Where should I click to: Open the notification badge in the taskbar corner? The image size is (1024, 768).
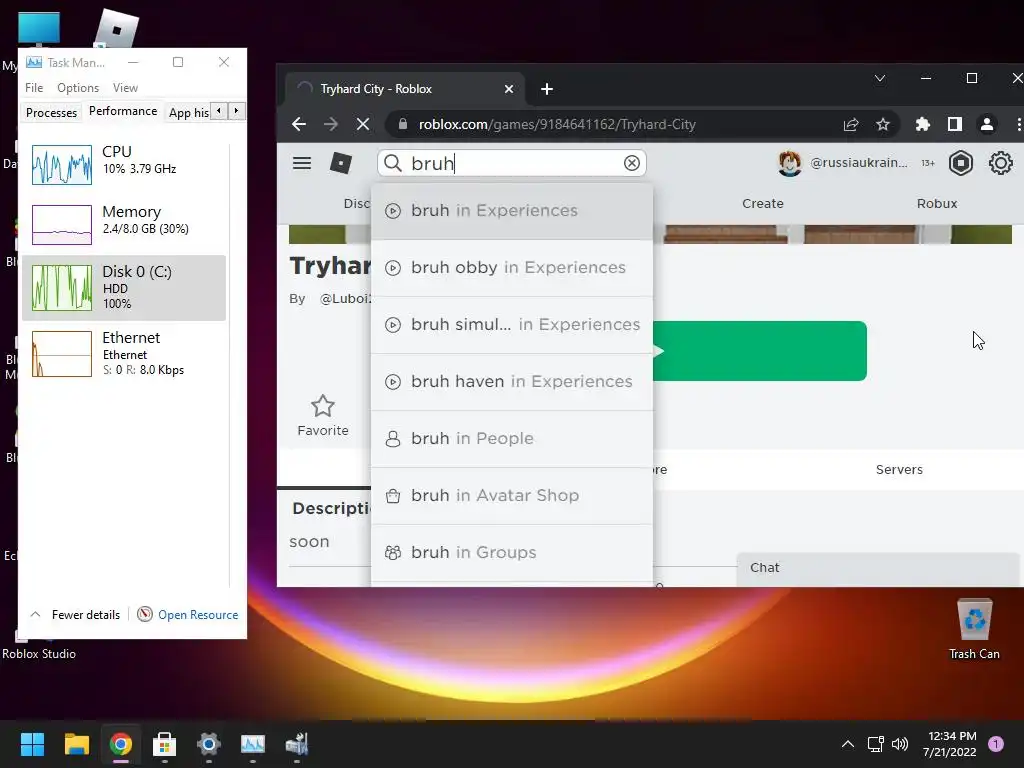[996, 744]
